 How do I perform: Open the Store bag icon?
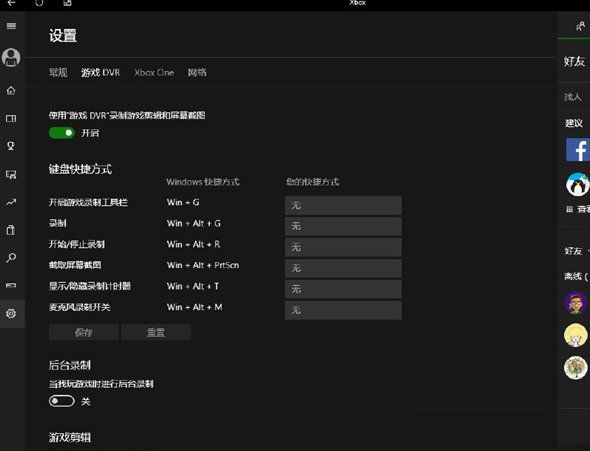click(x=11, y=230)
